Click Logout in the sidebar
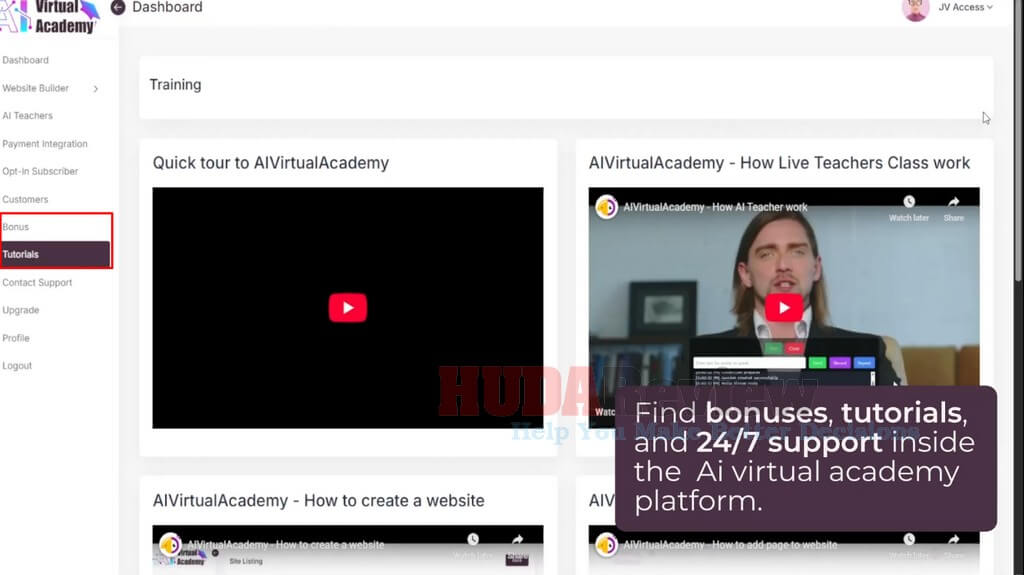This screenshot has height=575, width=1024. coord(17,366)
